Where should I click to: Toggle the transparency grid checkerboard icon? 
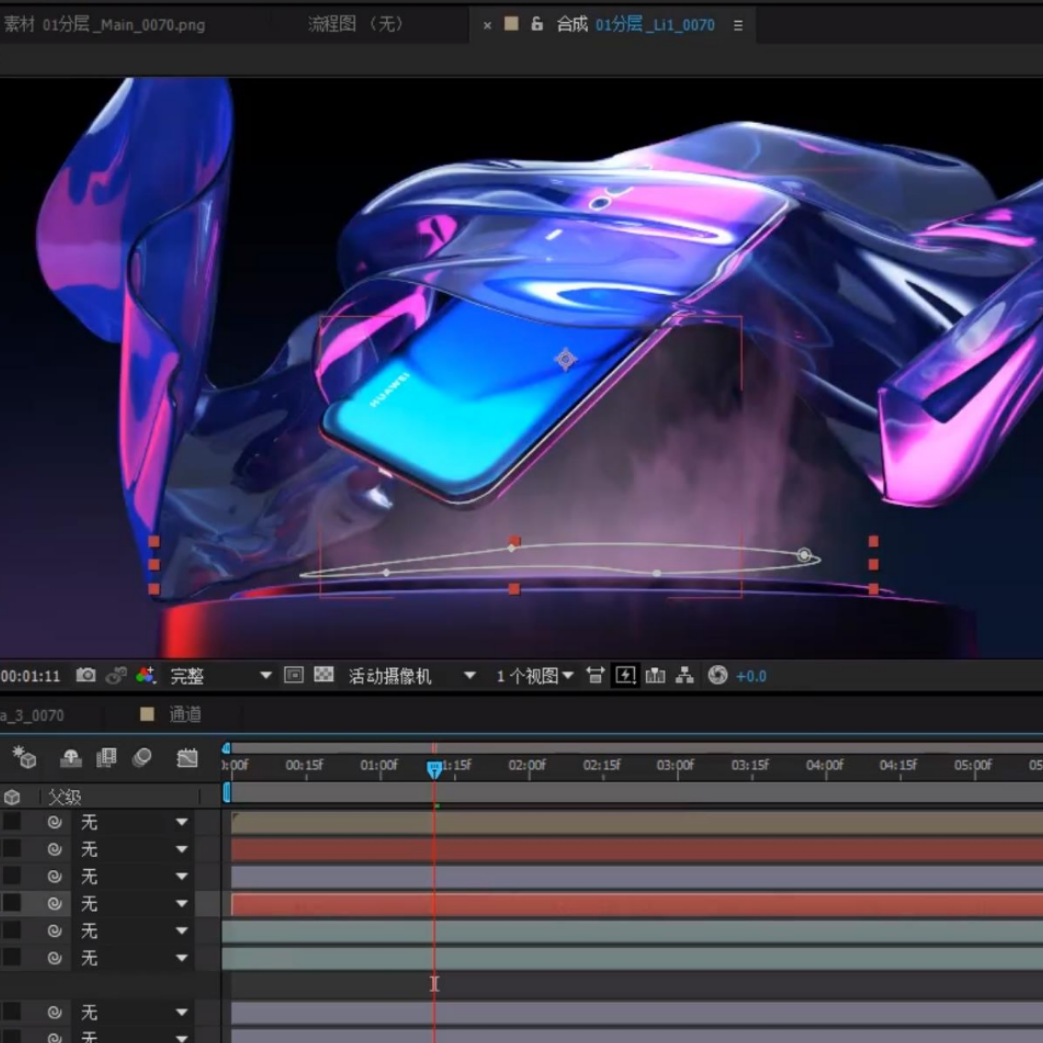pyautogui.click(x=324, y=675)
